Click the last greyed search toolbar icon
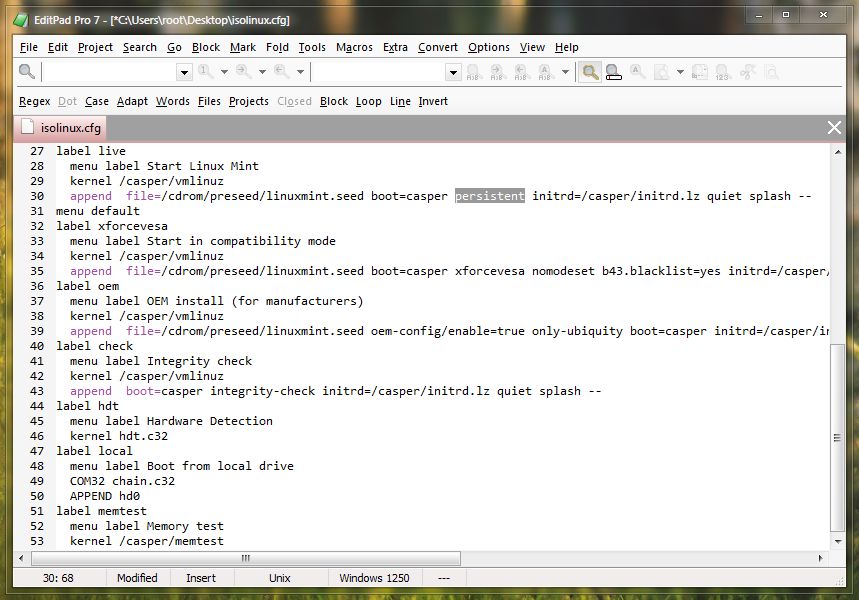This screenshot has width=859, height=600. point(771,72)
